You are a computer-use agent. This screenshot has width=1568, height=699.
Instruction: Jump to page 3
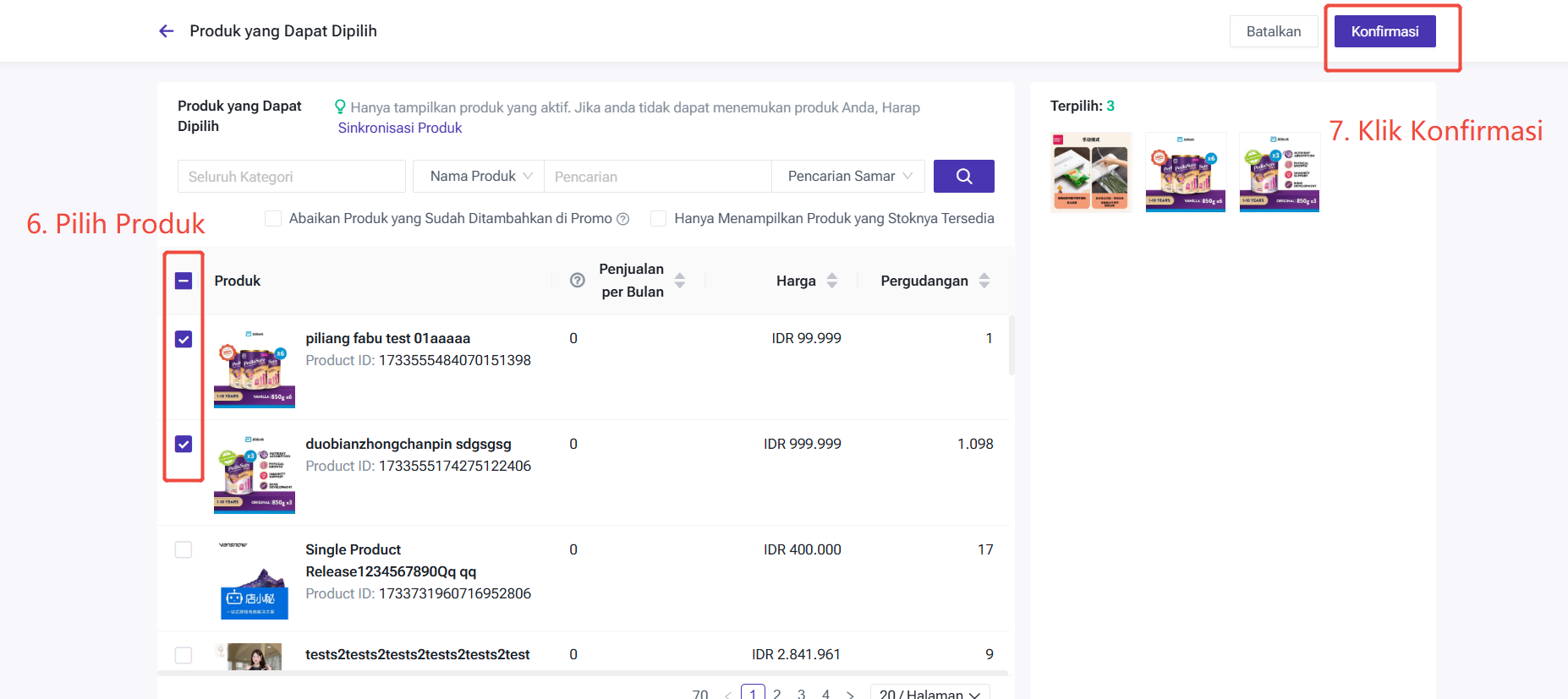point(801,694)
